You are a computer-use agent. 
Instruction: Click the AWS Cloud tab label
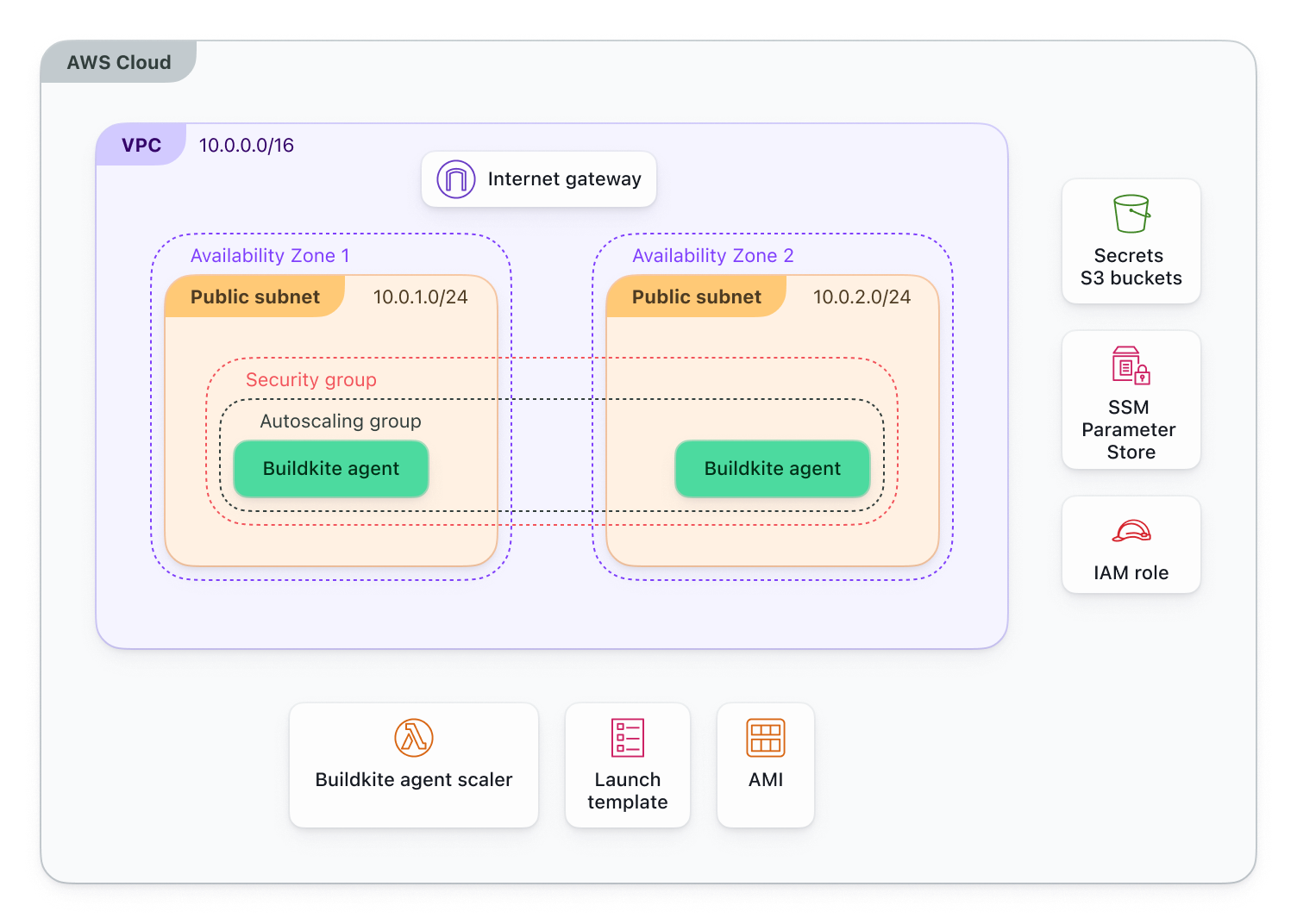(119, 62)
